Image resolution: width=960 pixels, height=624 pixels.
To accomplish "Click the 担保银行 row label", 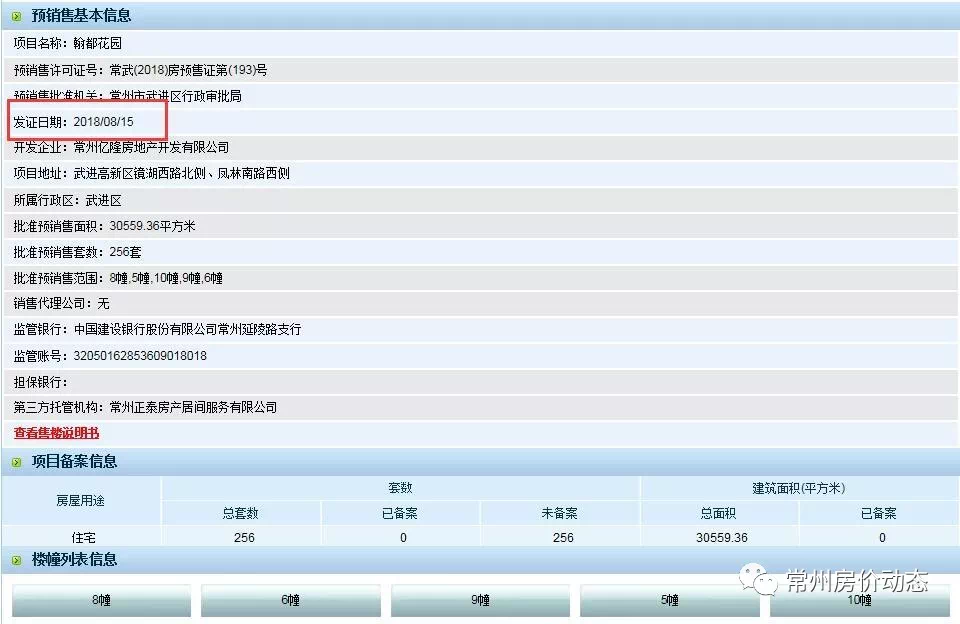I will tap(40, 383).
